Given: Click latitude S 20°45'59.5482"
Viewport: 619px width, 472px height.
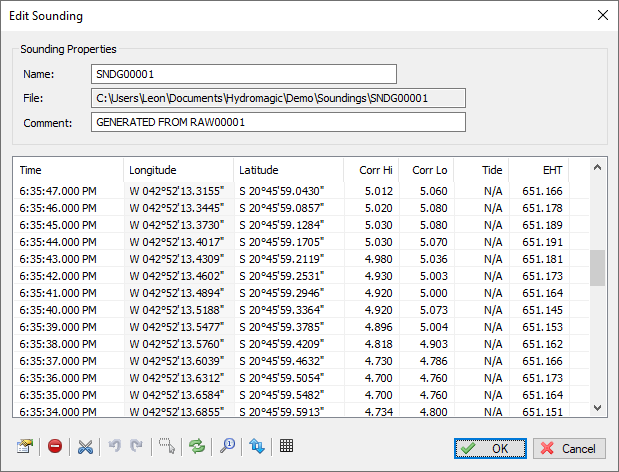Looking at the screenshot, I should point(281,395).
